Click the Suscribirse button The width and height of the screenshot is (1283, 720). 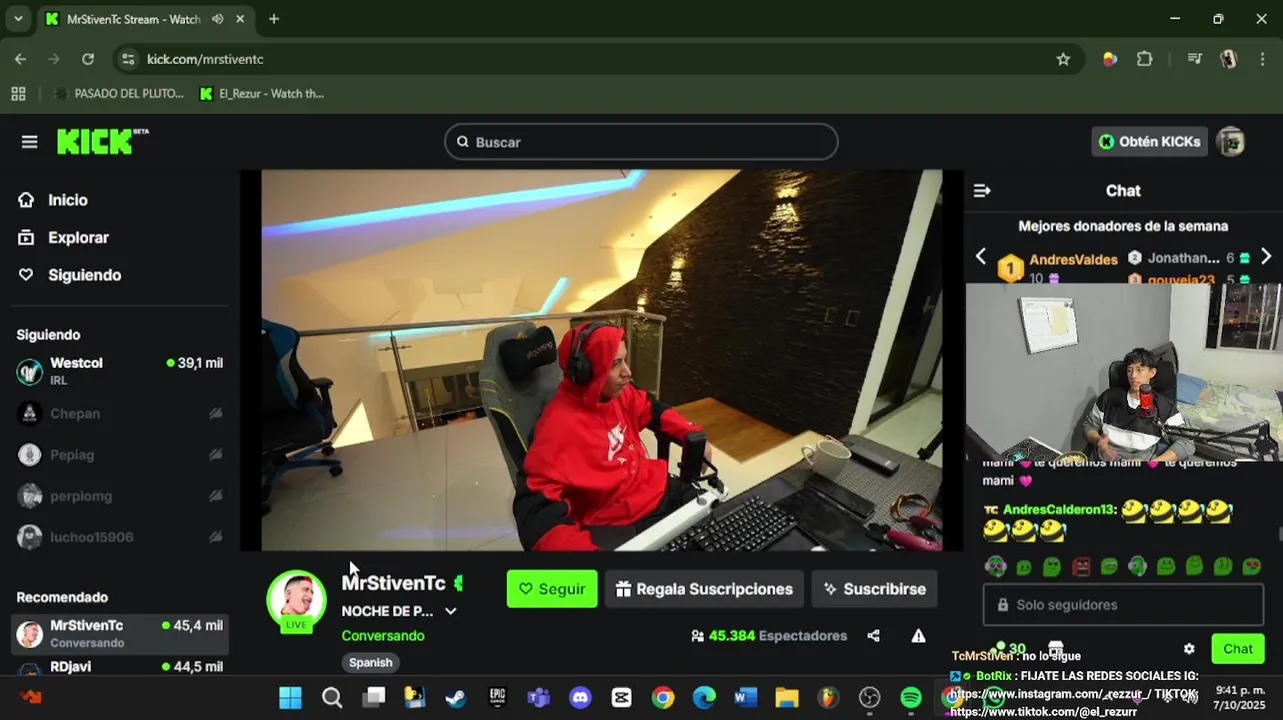pyautogui.click(x=874, y=589)
